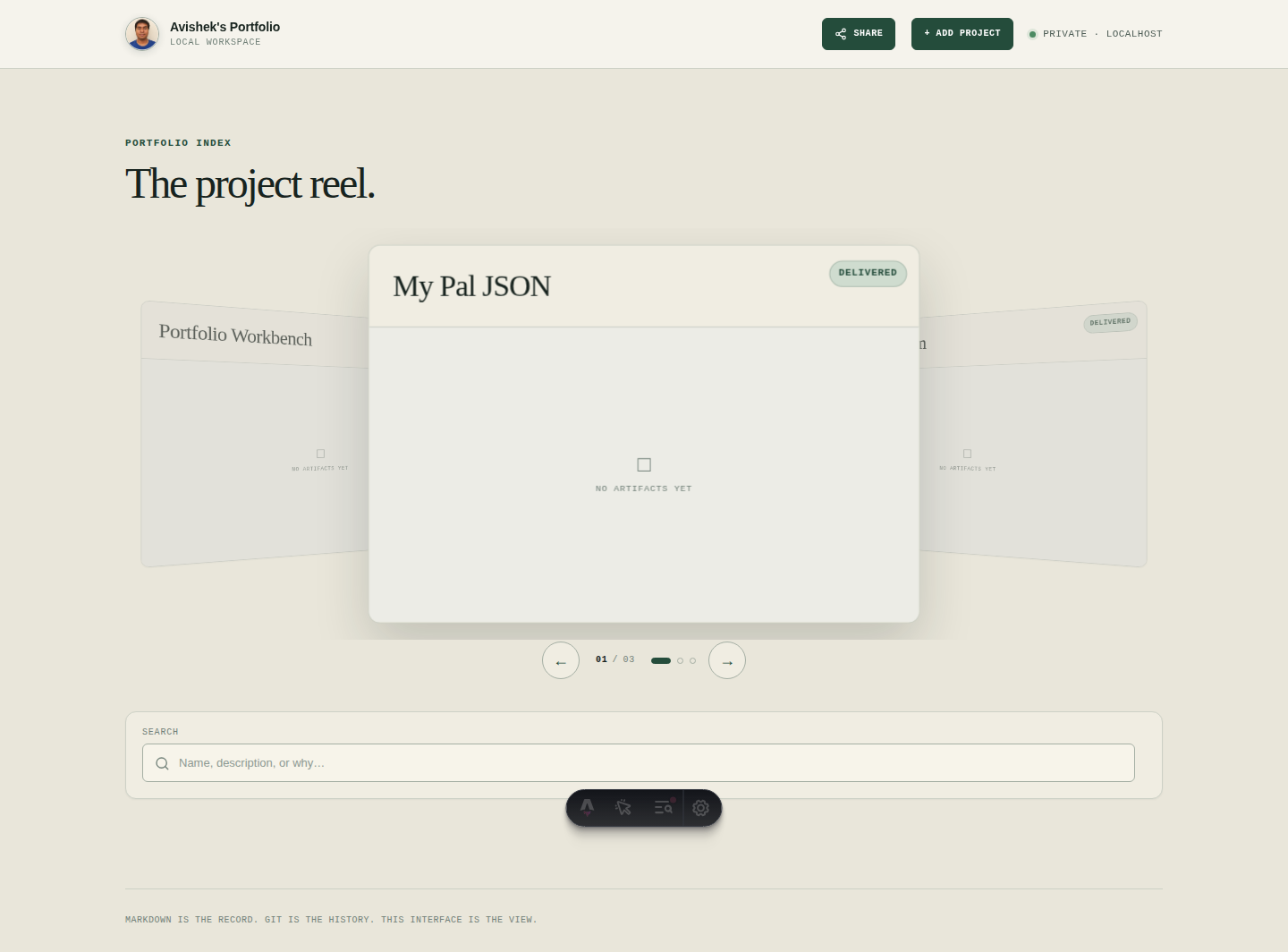This screenshot has height=952, width=1288.
Task: Click the Delivered badge on My Pal JSON
Action: (x=868, y=273)
